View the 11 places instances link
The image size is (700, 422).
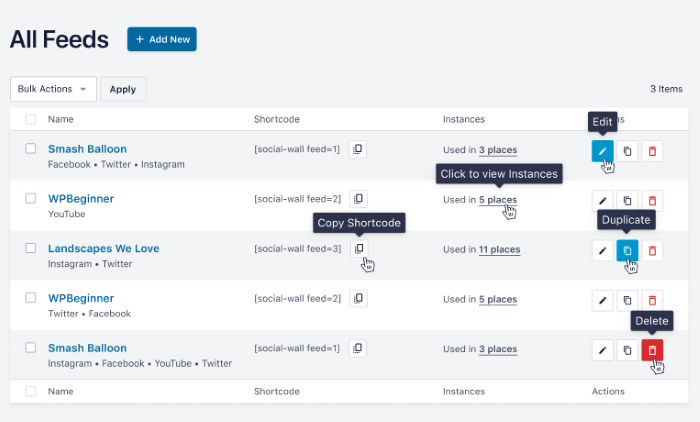pos(500,250)
